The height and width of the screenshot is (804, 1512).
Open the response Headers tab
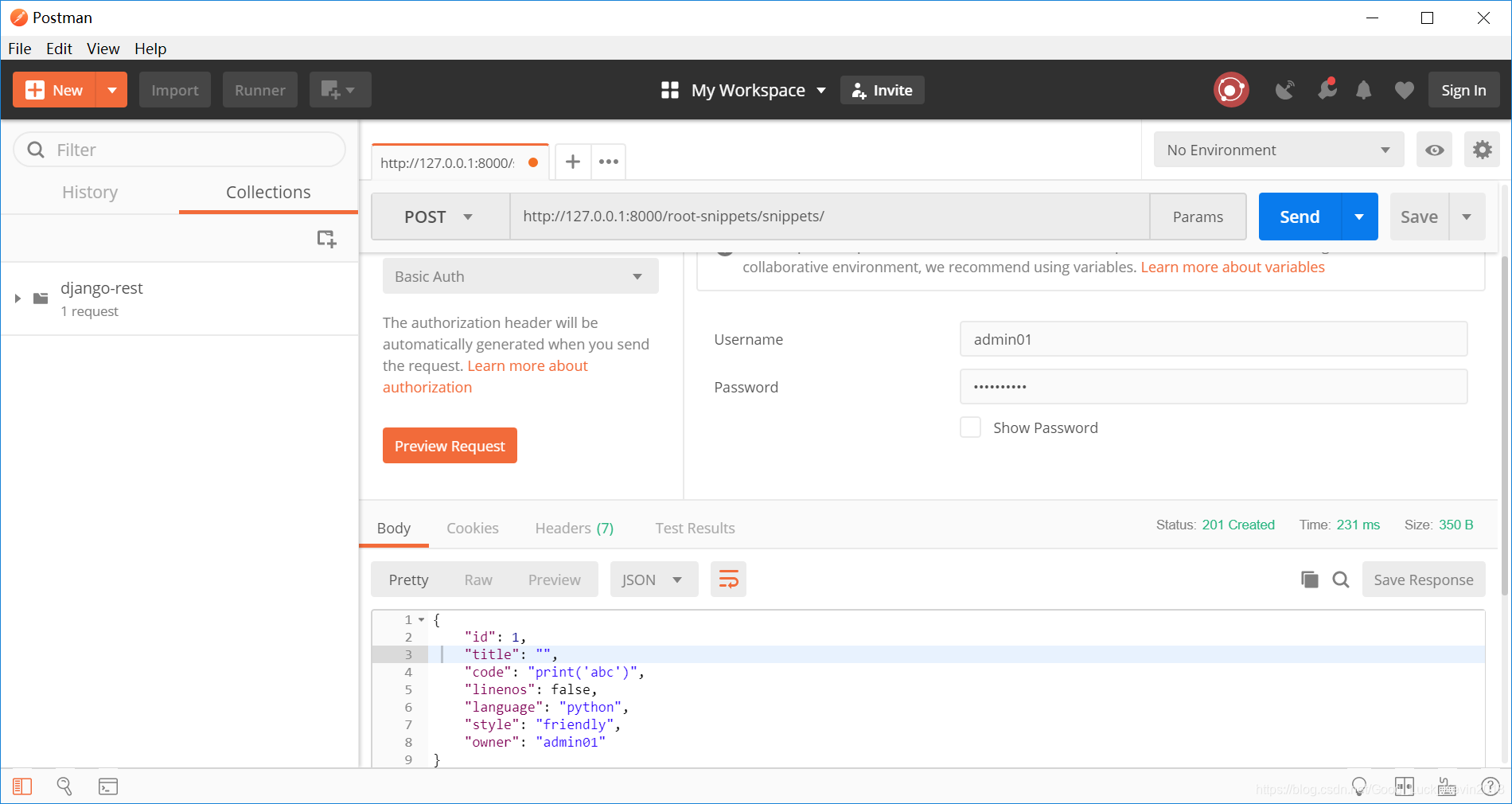coord(574,528)
